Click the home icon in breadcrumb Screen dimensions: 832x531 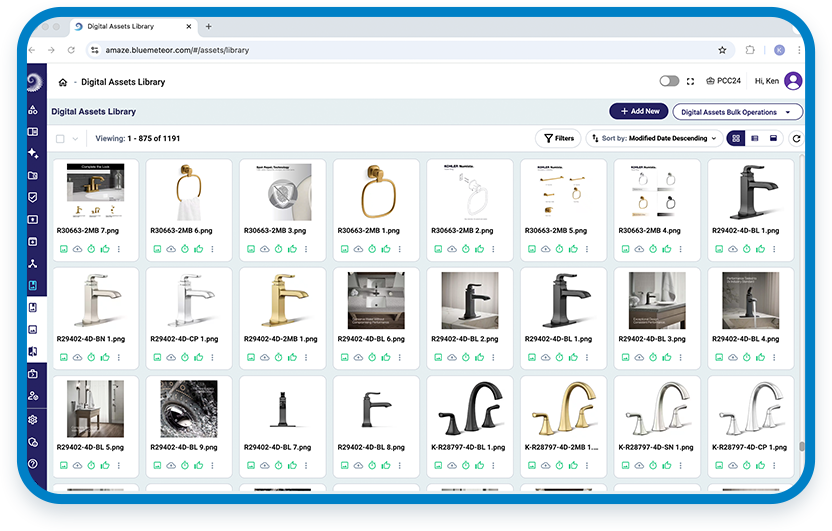point(63,82)
